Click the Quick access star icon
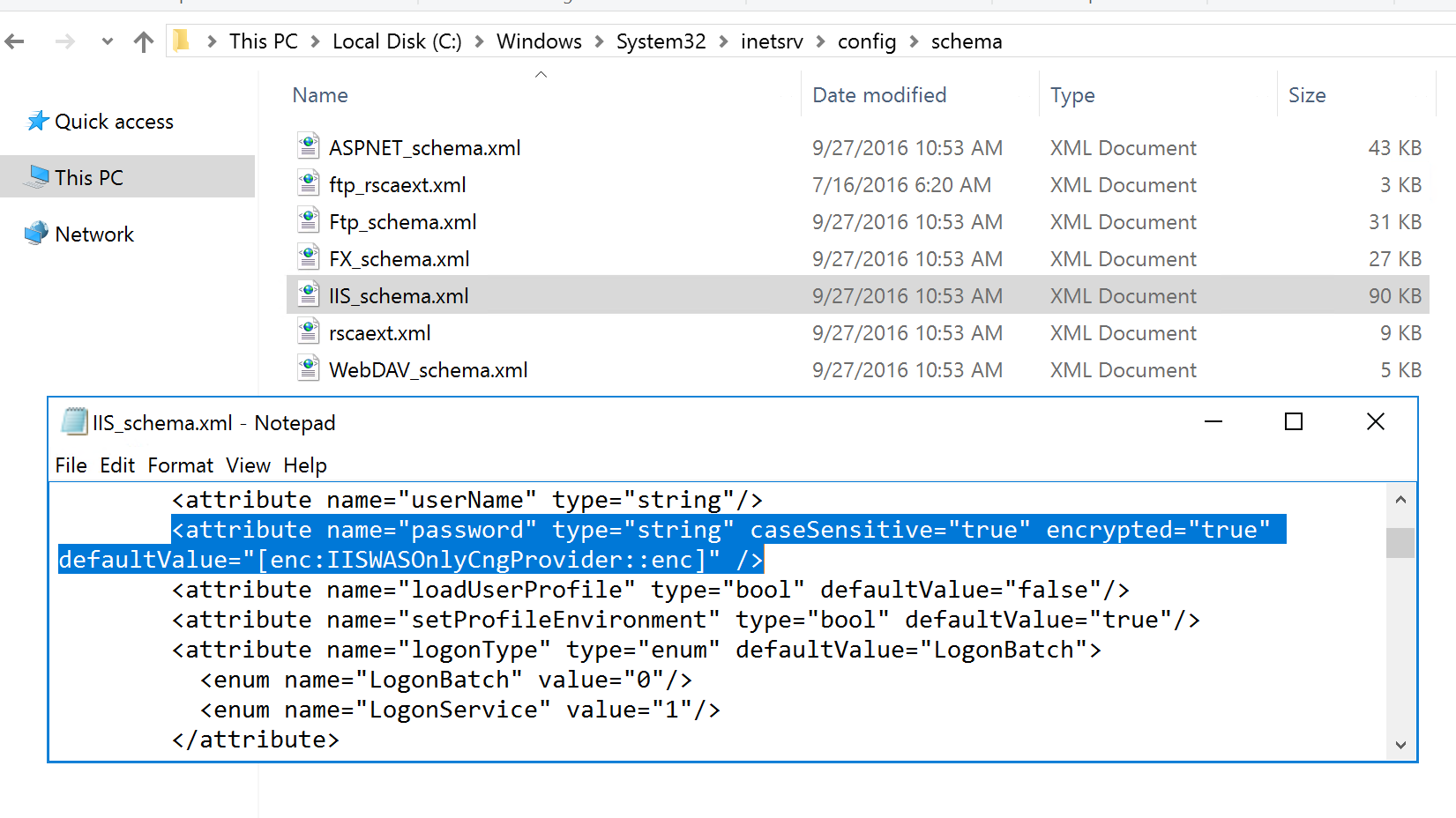 point(38,121)
